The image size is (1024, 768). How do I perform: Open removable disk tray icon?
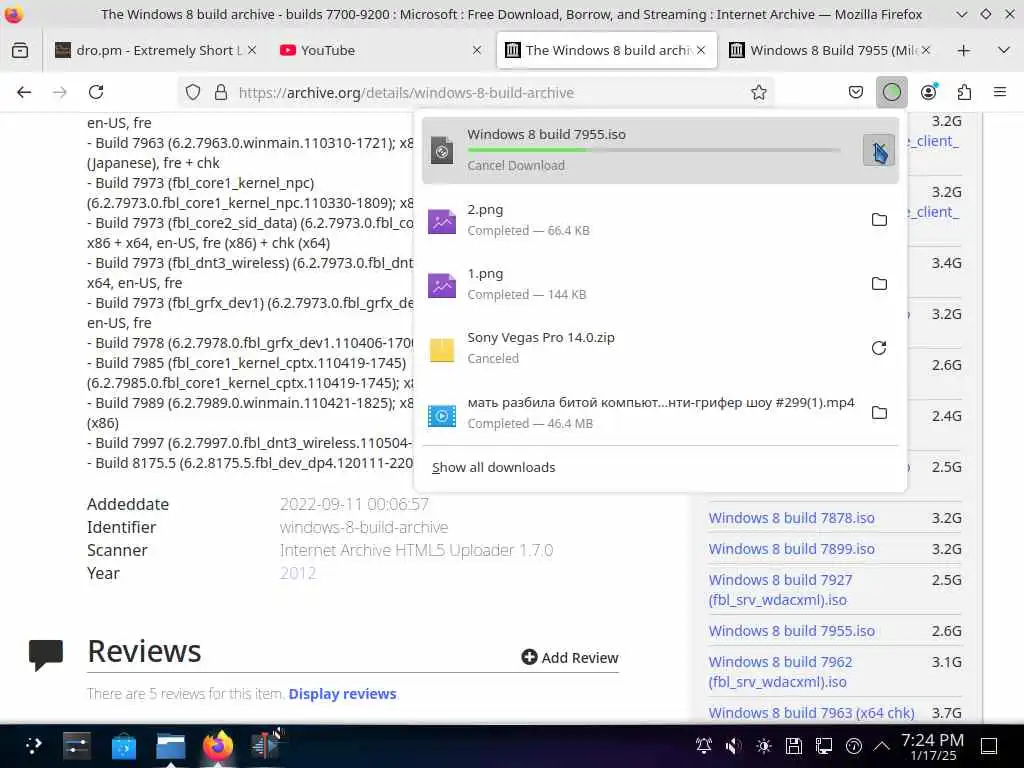[x=793, y=746]
